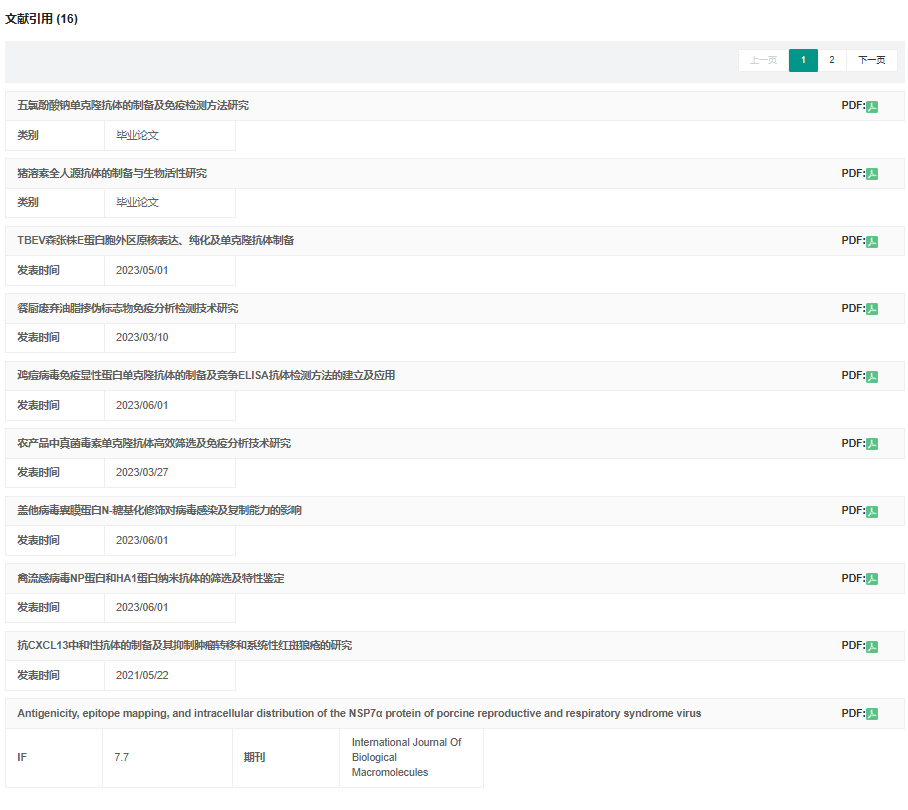Click PDF icon for 农产品中真菌毒素 paper
The width and height of the screenshot is (908, 810).
[x=872, y=444]
